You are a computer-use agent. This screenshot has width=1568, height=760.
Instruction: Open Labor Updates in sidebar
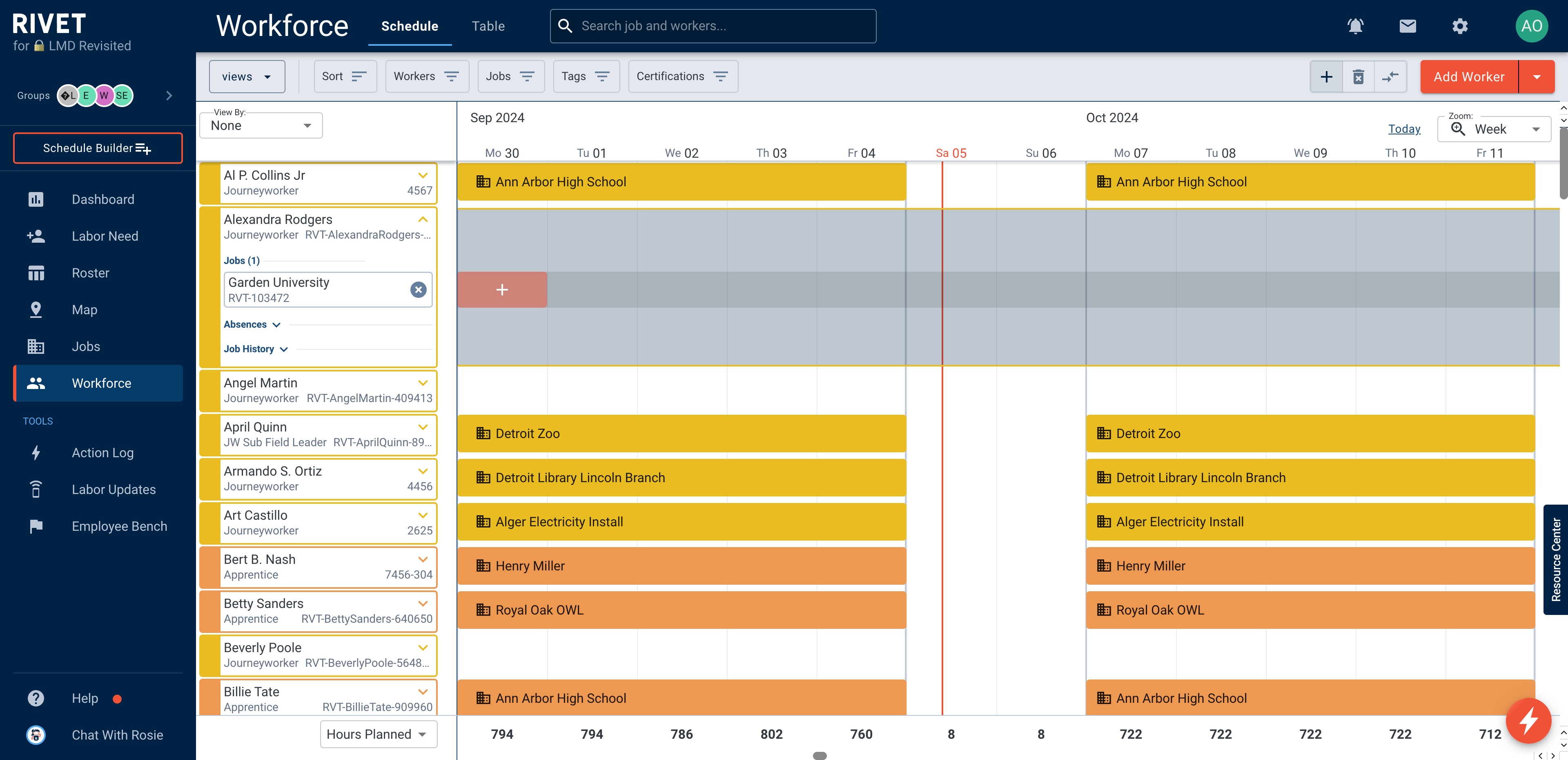pyautogui.click(x=98, y=490)
